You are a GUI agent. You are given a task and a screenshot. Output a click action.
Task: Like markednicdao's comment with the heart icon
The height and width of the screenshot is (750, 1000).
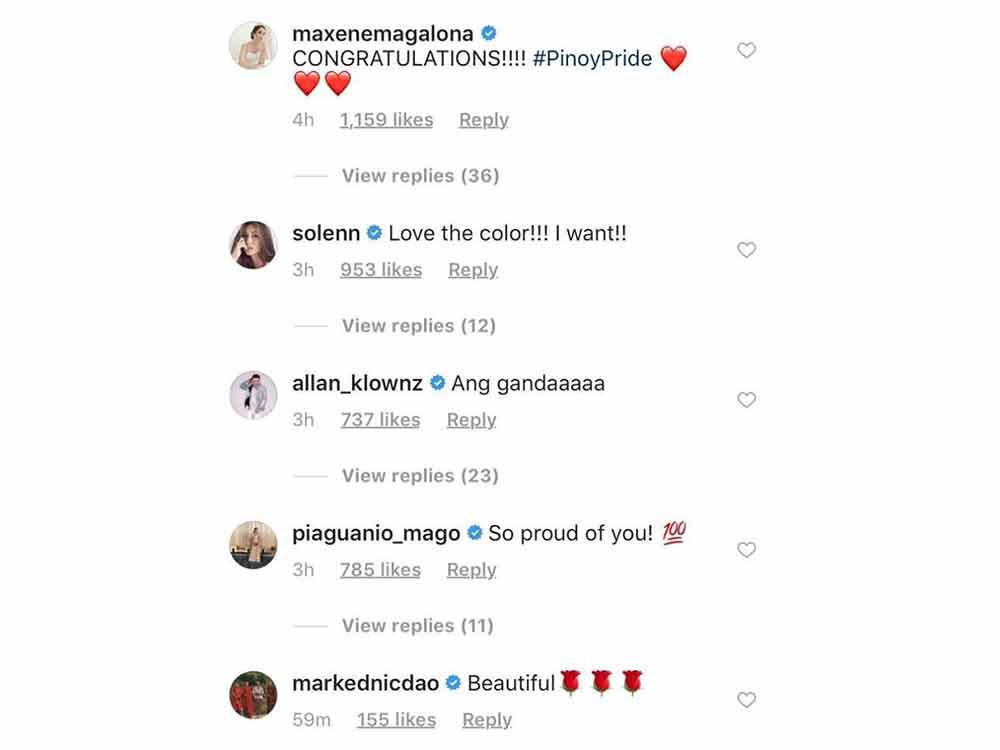746,700
